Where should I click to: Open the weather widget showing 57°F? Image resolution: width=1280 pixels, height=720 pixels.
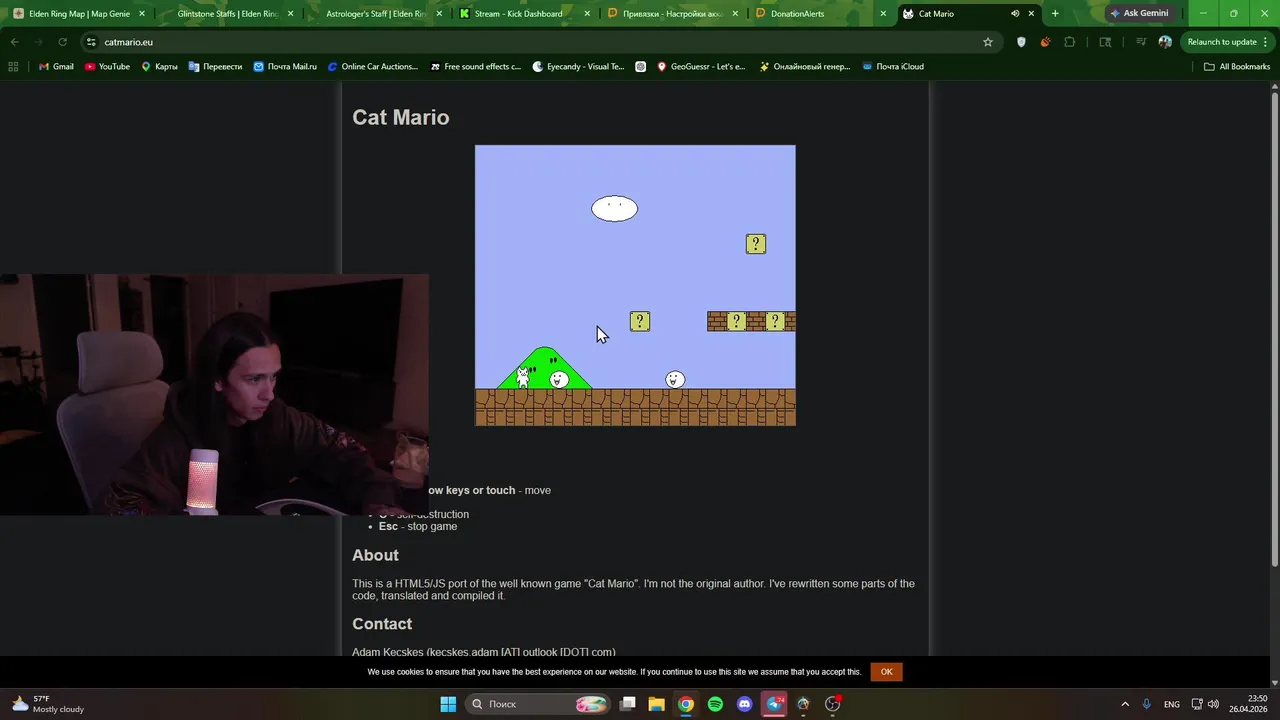tap(46, 704)
